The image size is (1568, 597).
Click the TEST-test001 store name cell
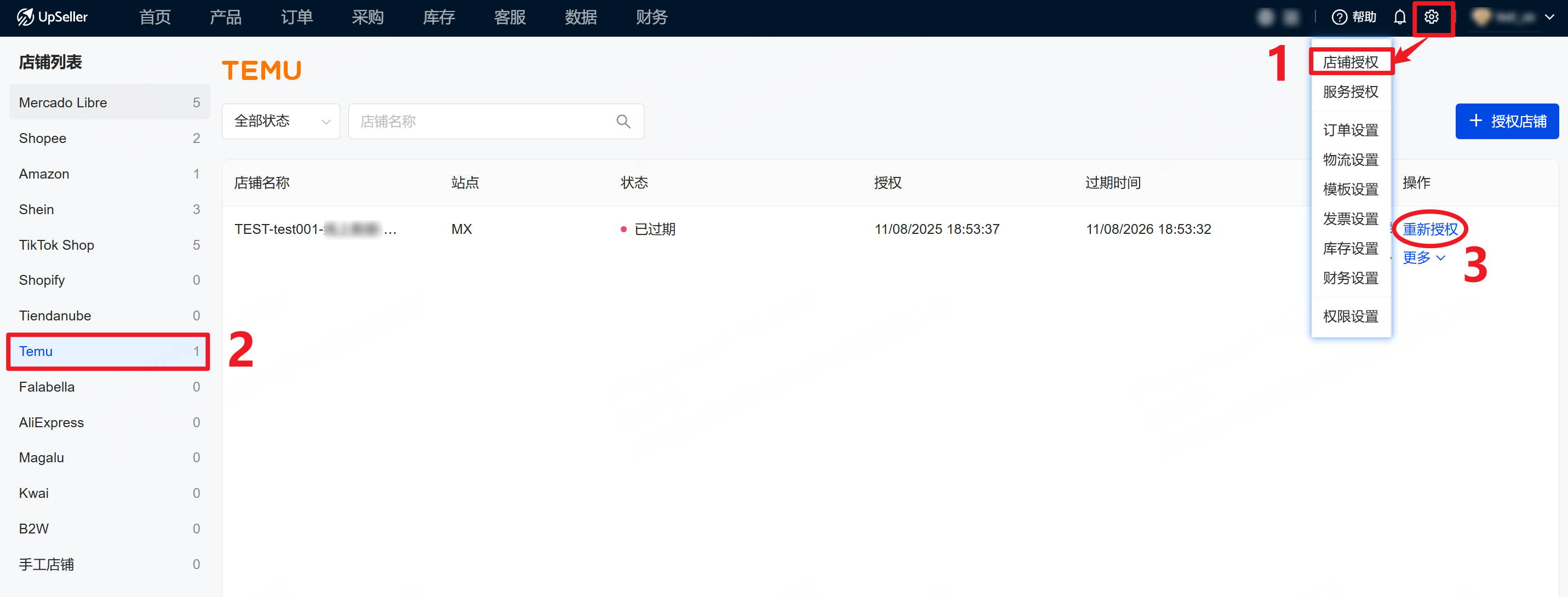pyautogui.click(x=316, y=229)
